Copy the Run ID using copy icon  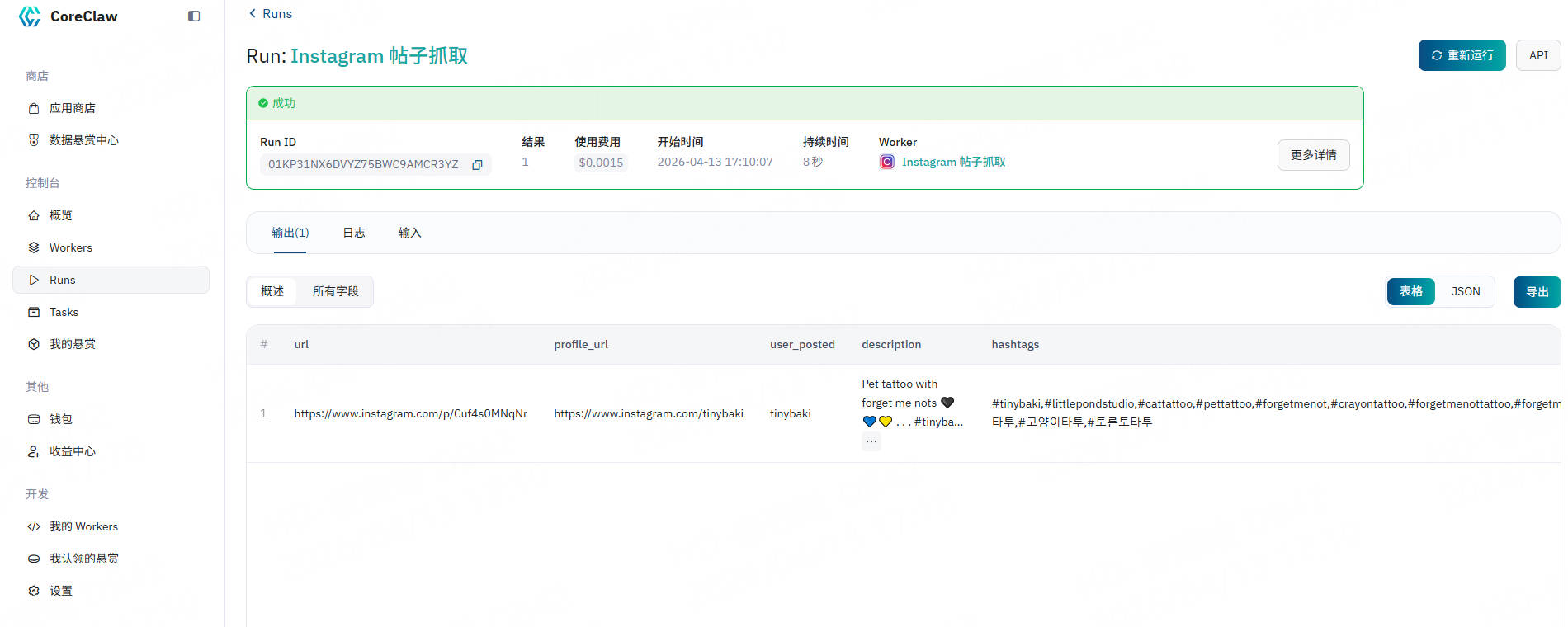477,165
